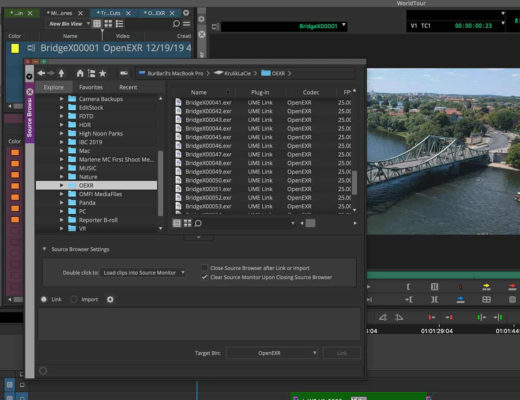The width and height of the screenshot is (520, 400).
Task: Expand the HDR folder in tree
Action: [x=61, y=125]
